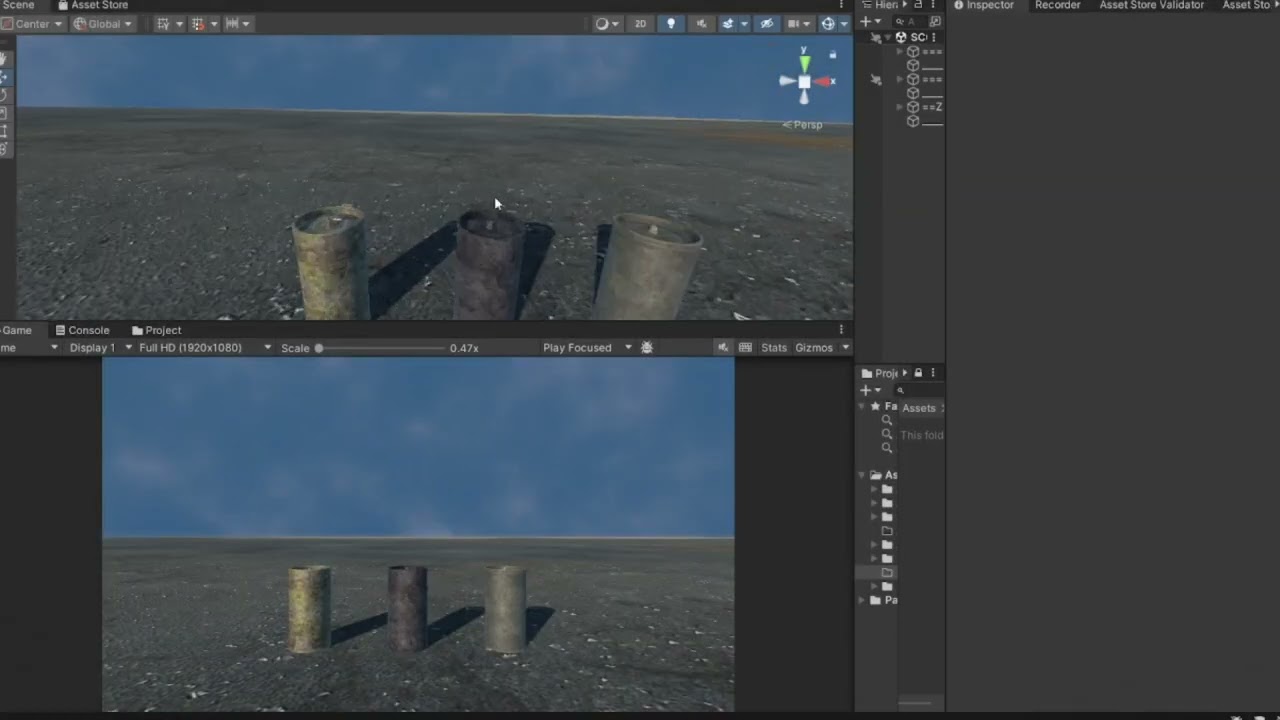Open grid visibility settings icon
The image size is (1280, 720).
[163, 24]
